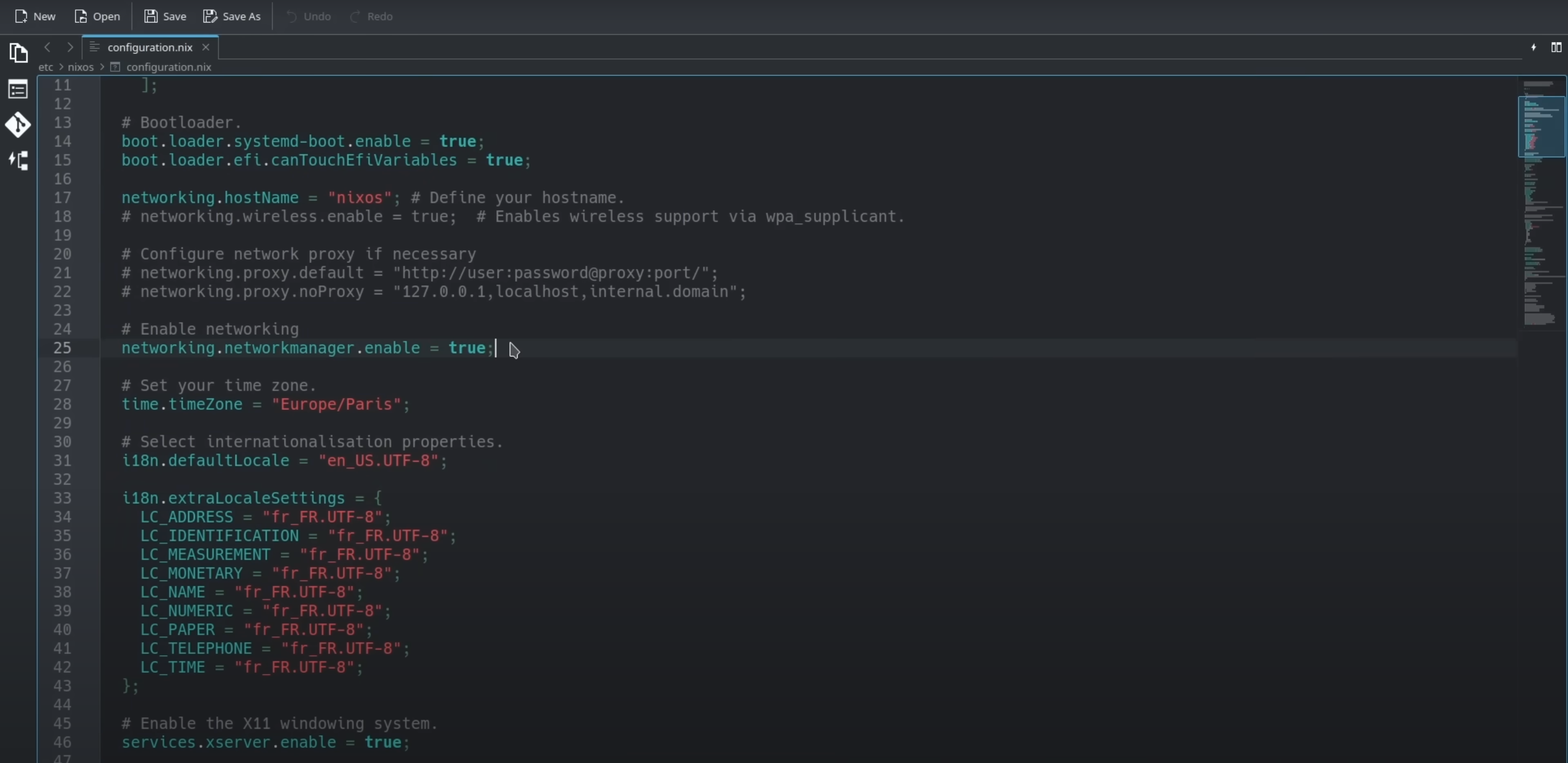The width and height of the screenshot is (1568, 763).
Task: Click on 'LC_MONETARY' line
Action: tap(270, 574)
